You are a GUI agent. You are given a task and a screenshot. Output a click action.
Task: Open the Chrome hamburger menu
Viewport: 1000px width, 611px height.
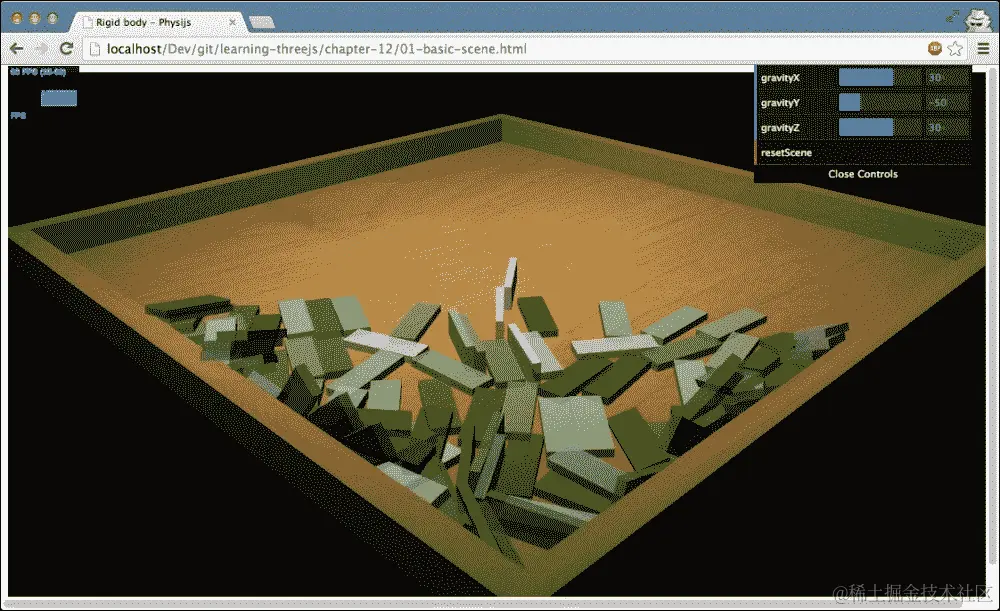(x=983, y=48)
